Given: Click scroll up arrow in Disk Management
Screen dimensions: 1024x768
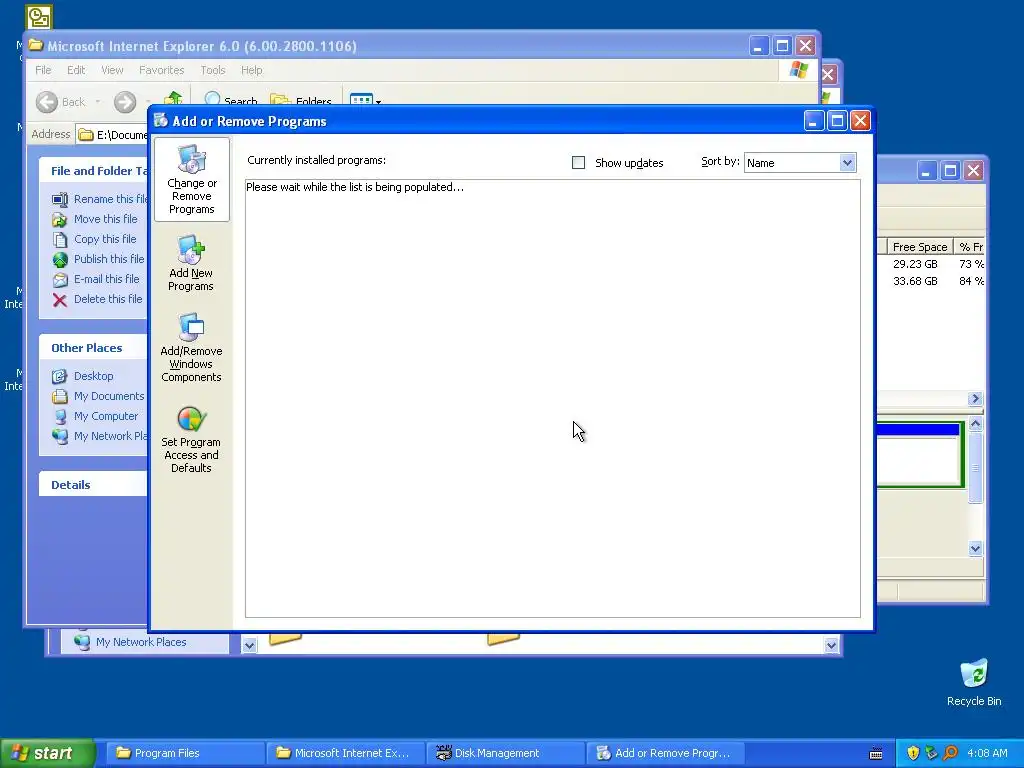Looking at the screenshot, I should click(x=975, y=423).
